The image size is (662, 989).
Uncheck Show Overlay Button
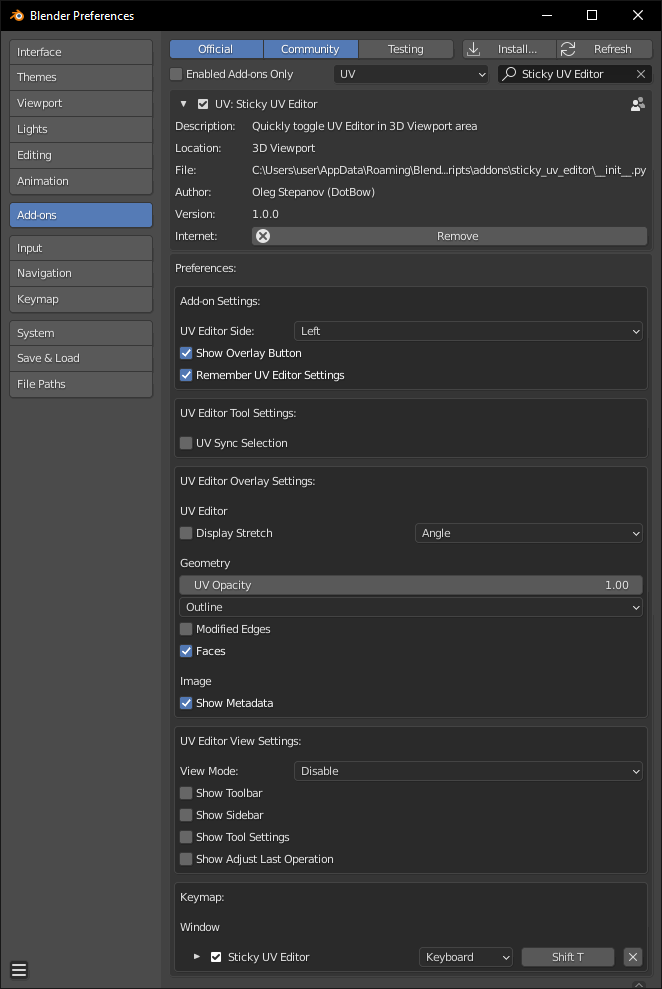186,353
